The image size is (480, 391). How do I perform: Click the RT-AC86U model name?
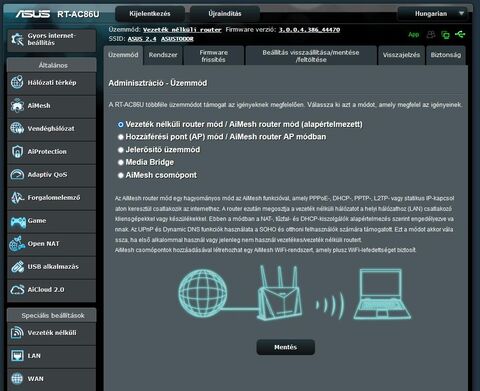[x=78, y=14]
